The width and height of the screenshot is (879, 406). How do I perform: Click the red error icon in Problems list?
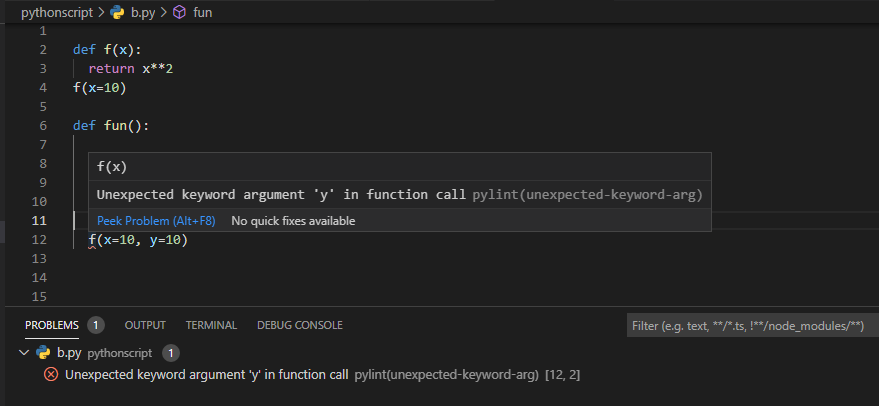click(x=51, y=374)
